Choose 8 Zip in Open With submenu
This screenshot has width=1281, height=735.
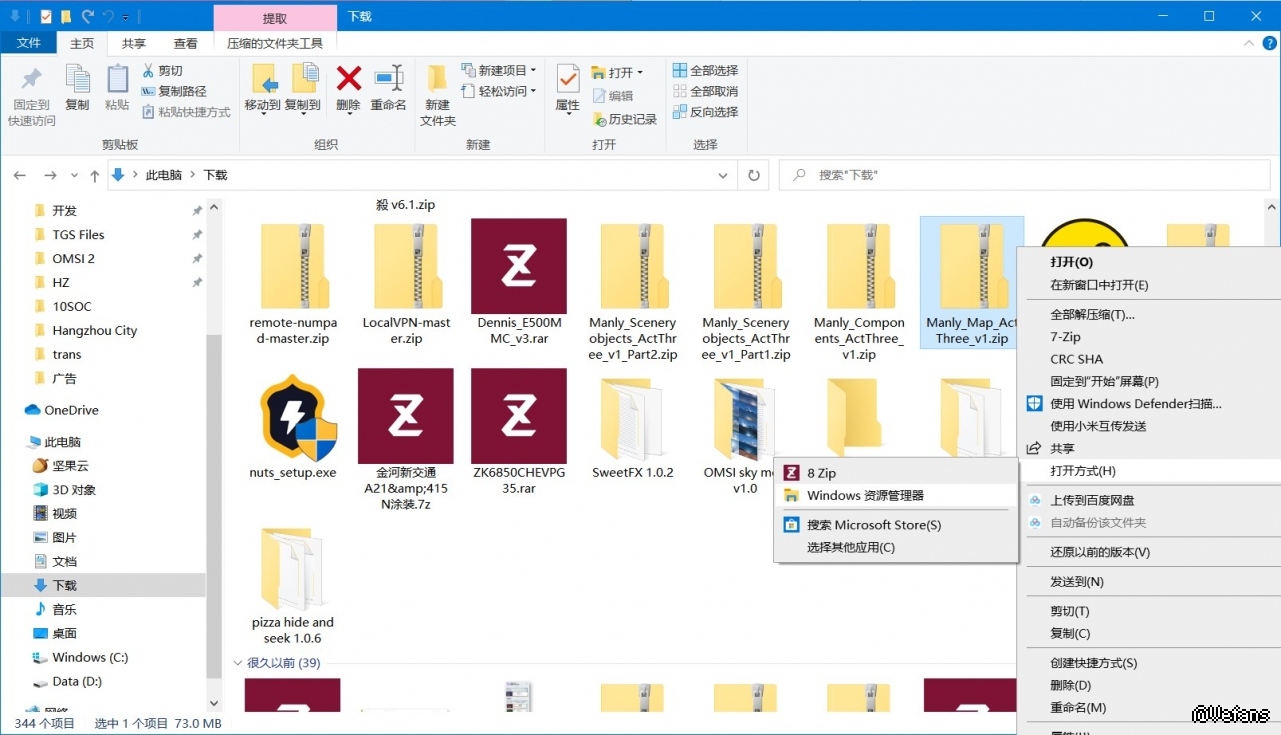click(x=821, y=473)
